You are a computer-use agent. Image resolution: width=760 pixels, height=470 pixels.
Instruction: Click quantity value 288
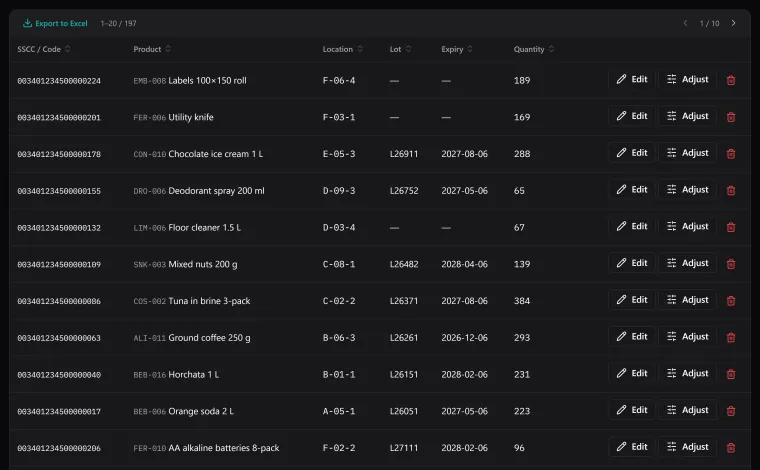pos(522,154)
